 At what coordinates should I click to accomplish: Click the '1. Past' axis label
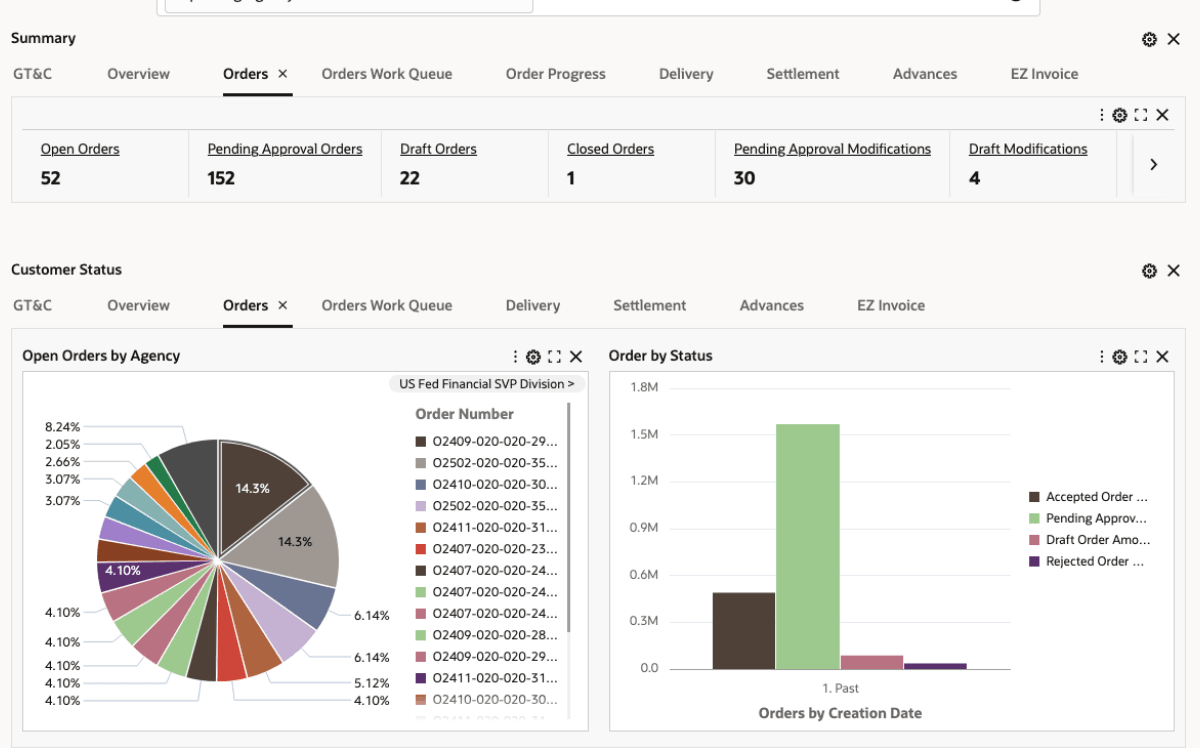click(x=840, y=689)
